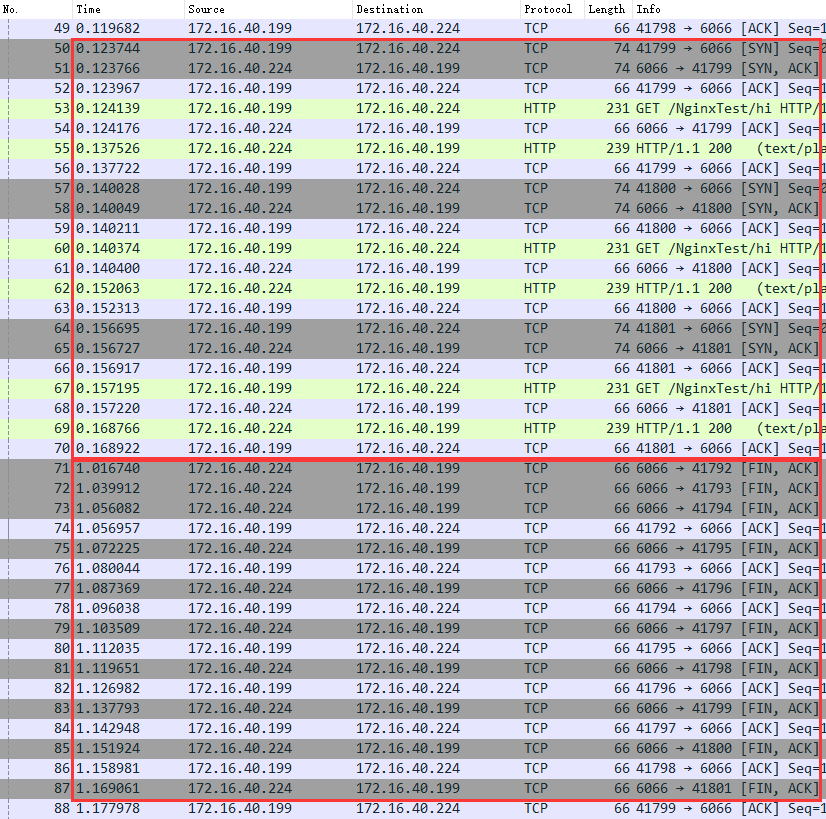Click the Destination column header

[x=436, y=9]
